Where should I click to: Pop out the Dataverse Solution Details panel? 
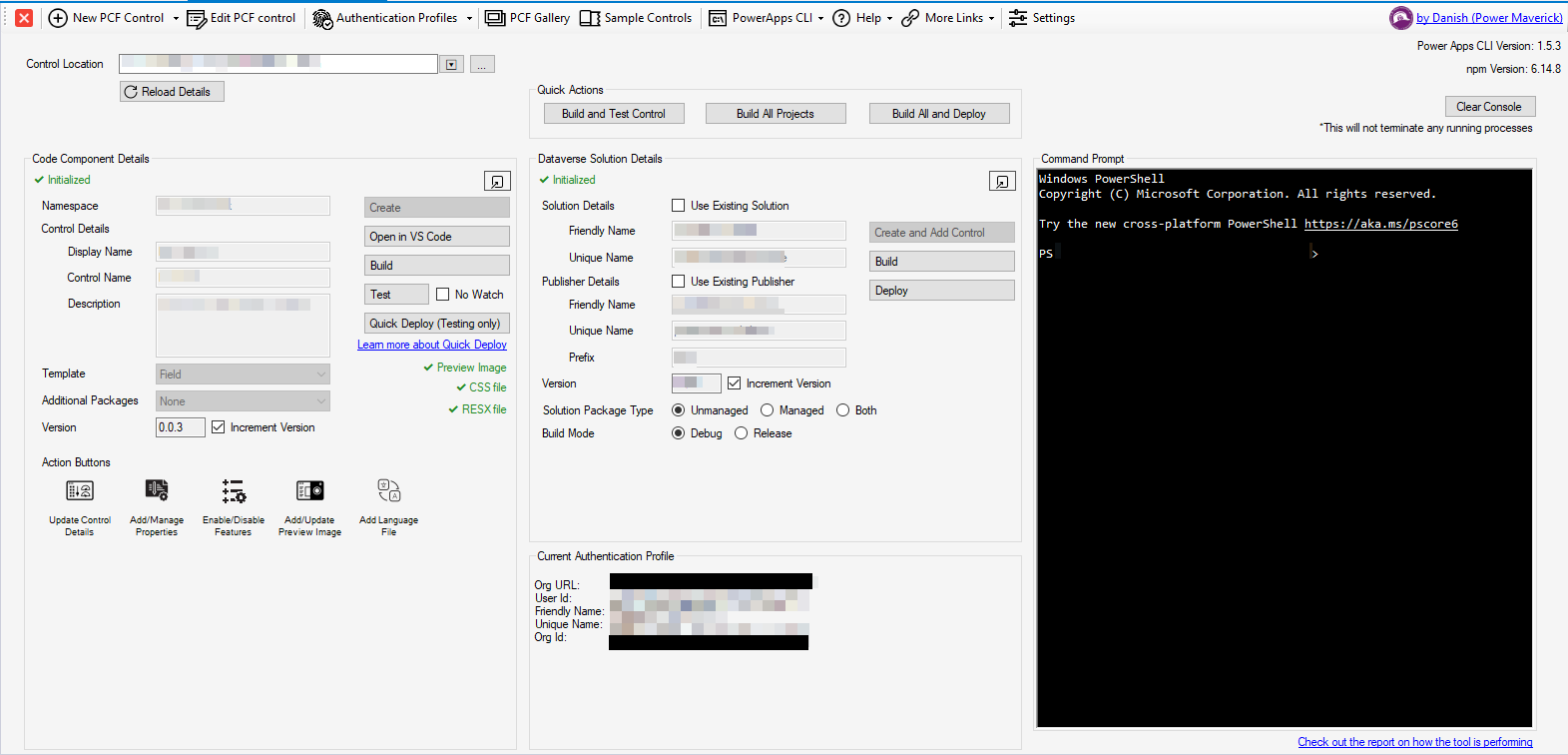point(1002,181)
